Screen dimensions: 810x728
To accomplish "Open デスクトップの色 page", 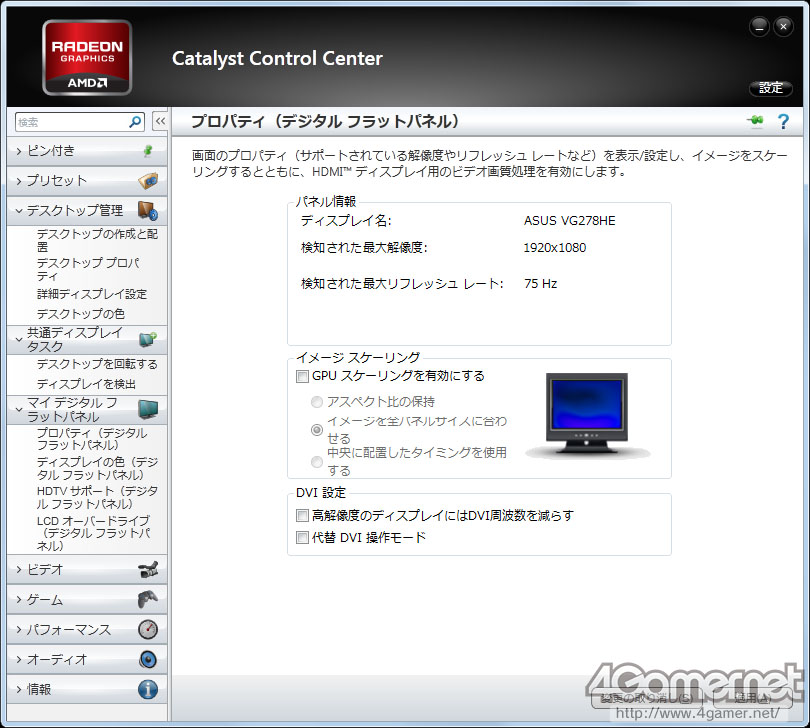I will click(x=81, y=314).
